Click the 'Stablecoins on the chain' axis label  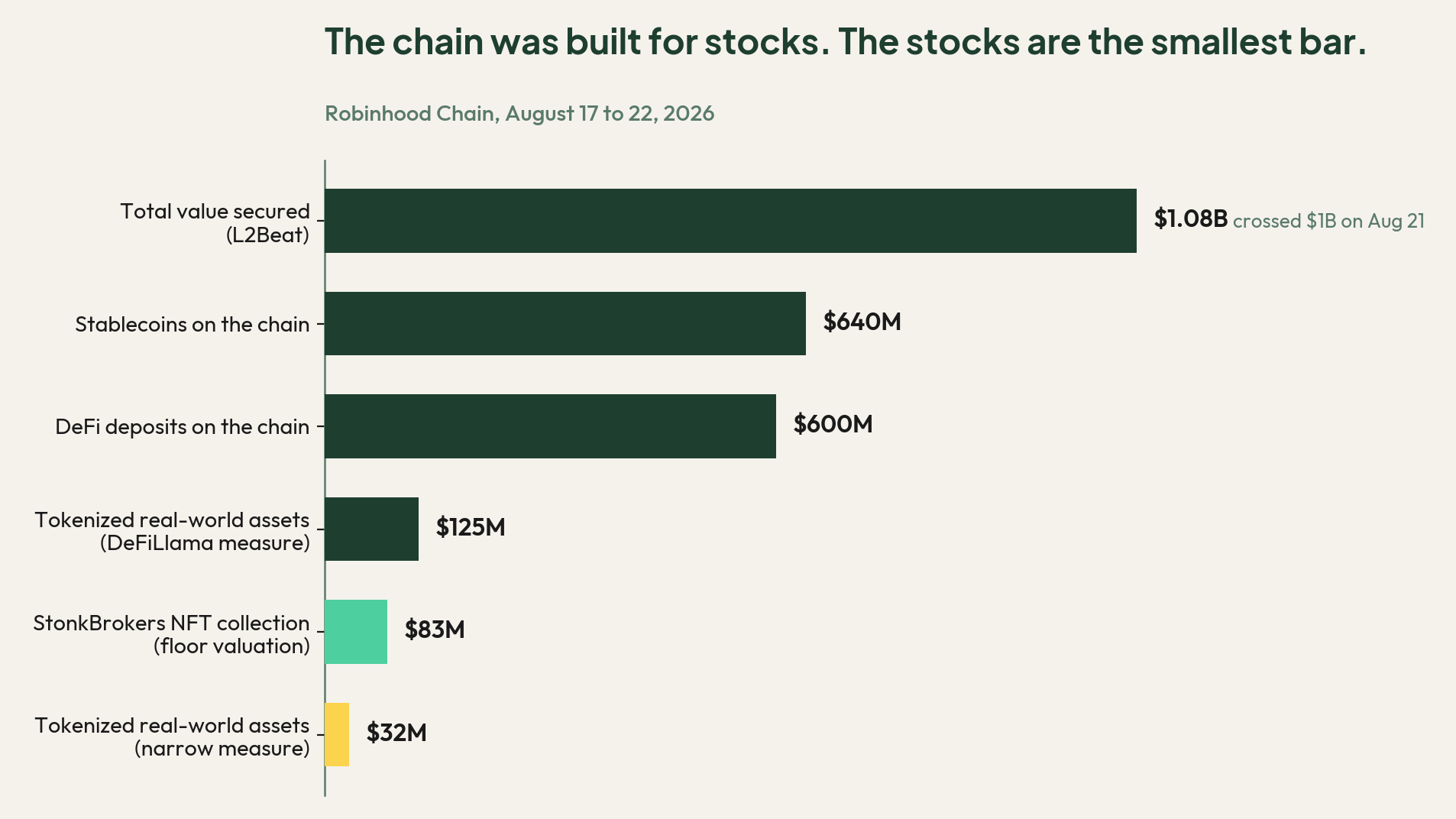192,324
